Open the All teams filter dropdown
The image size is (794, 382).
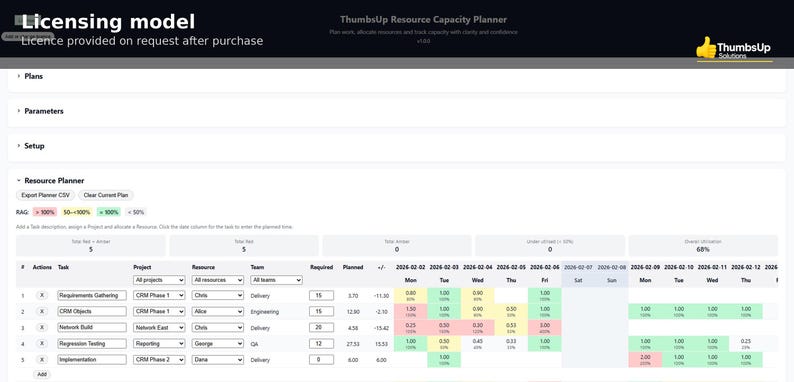pyautogui.click(x=276, y=280)
